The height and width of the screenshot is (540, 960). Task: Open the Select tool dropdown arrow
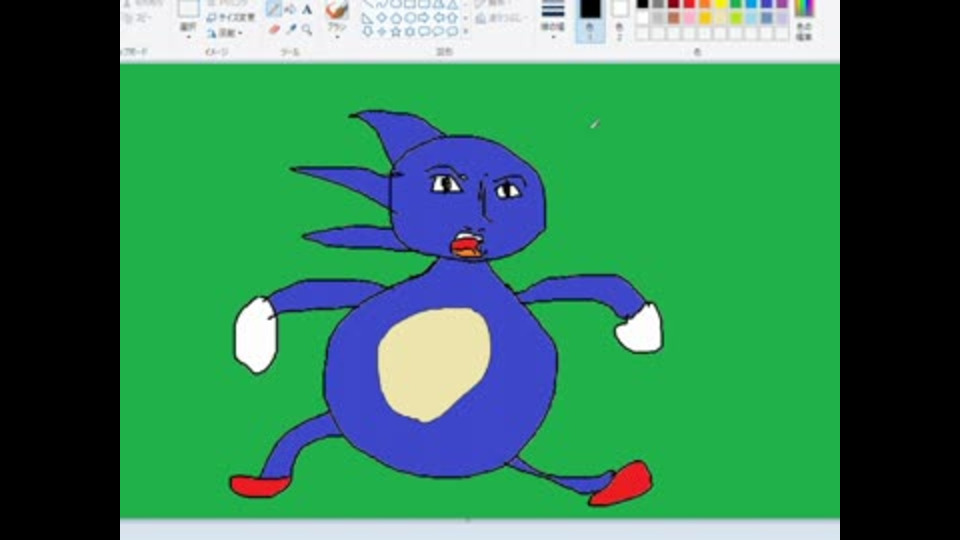click(189, 37)
